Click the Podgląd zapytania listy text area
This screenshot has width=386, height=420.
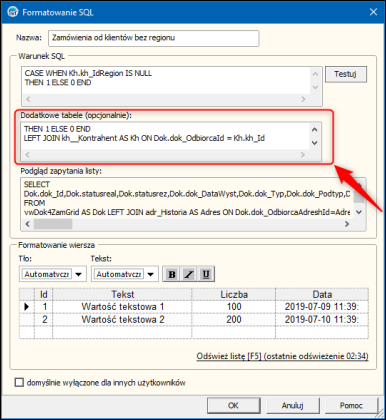tap(186, 198)
